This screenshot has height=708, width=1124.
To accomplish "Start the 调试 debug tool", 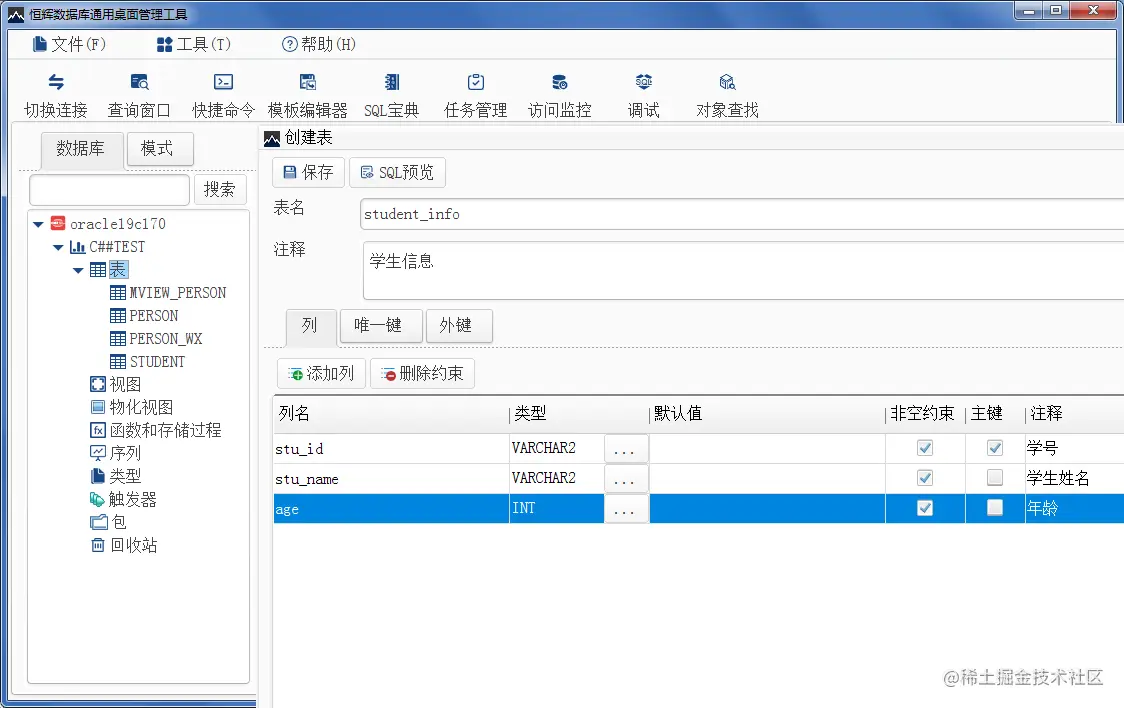I will click(x=644, y=96).
